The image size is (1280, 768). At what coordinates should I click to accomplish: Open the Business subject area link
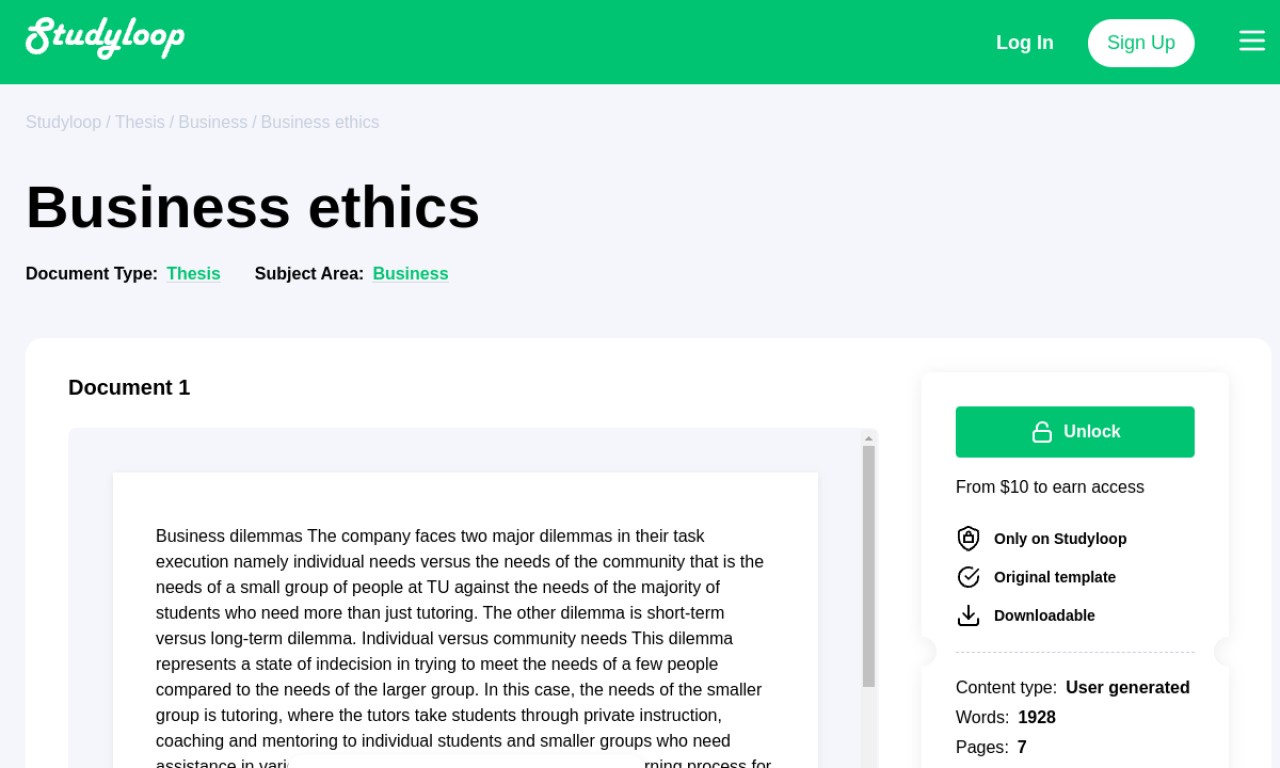click(410, 274)
